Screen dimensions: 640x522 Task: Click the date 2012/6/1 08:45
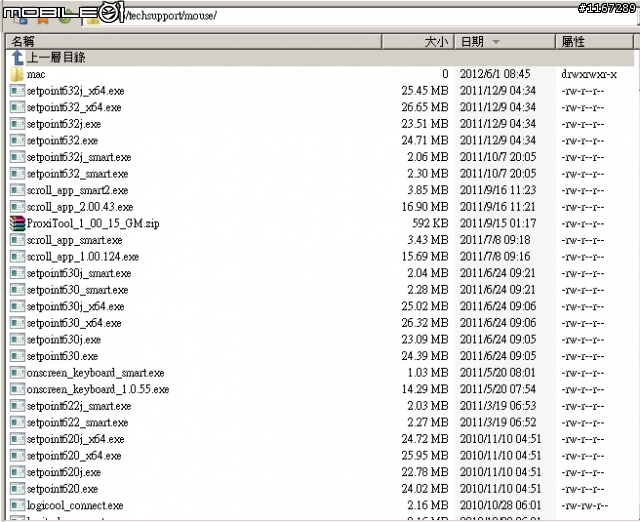click(495, 74)
